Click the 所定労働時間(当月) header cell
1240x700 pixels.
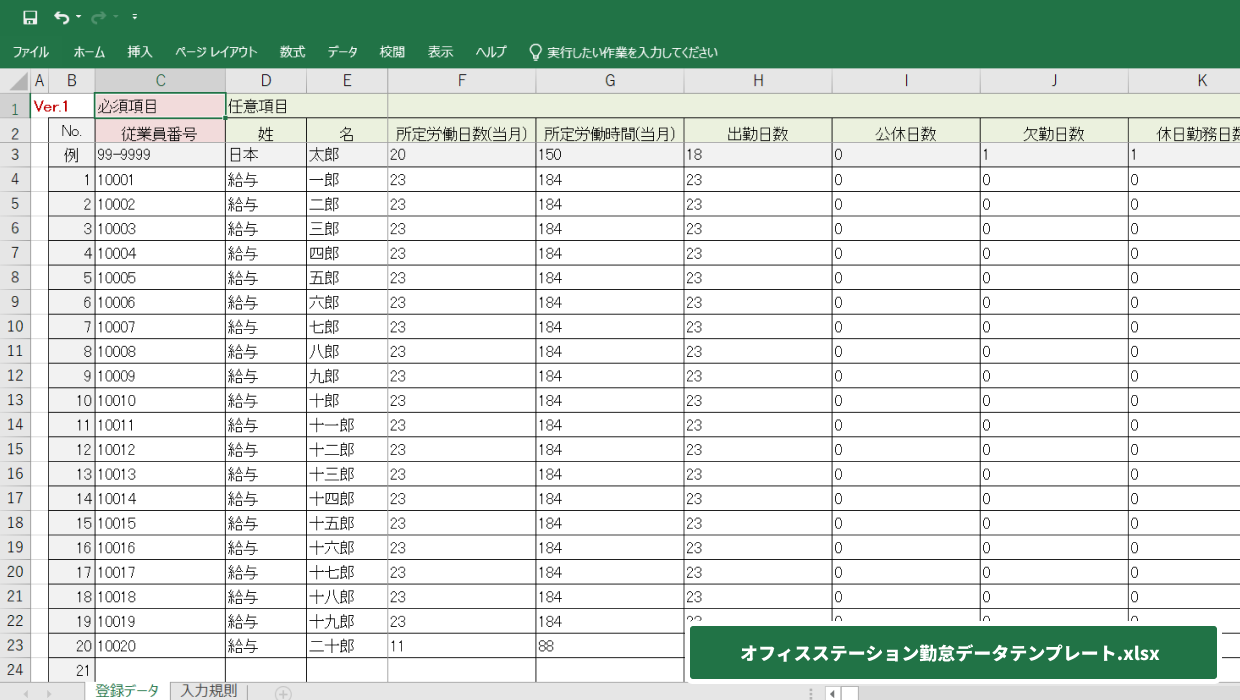pos(610,131)
